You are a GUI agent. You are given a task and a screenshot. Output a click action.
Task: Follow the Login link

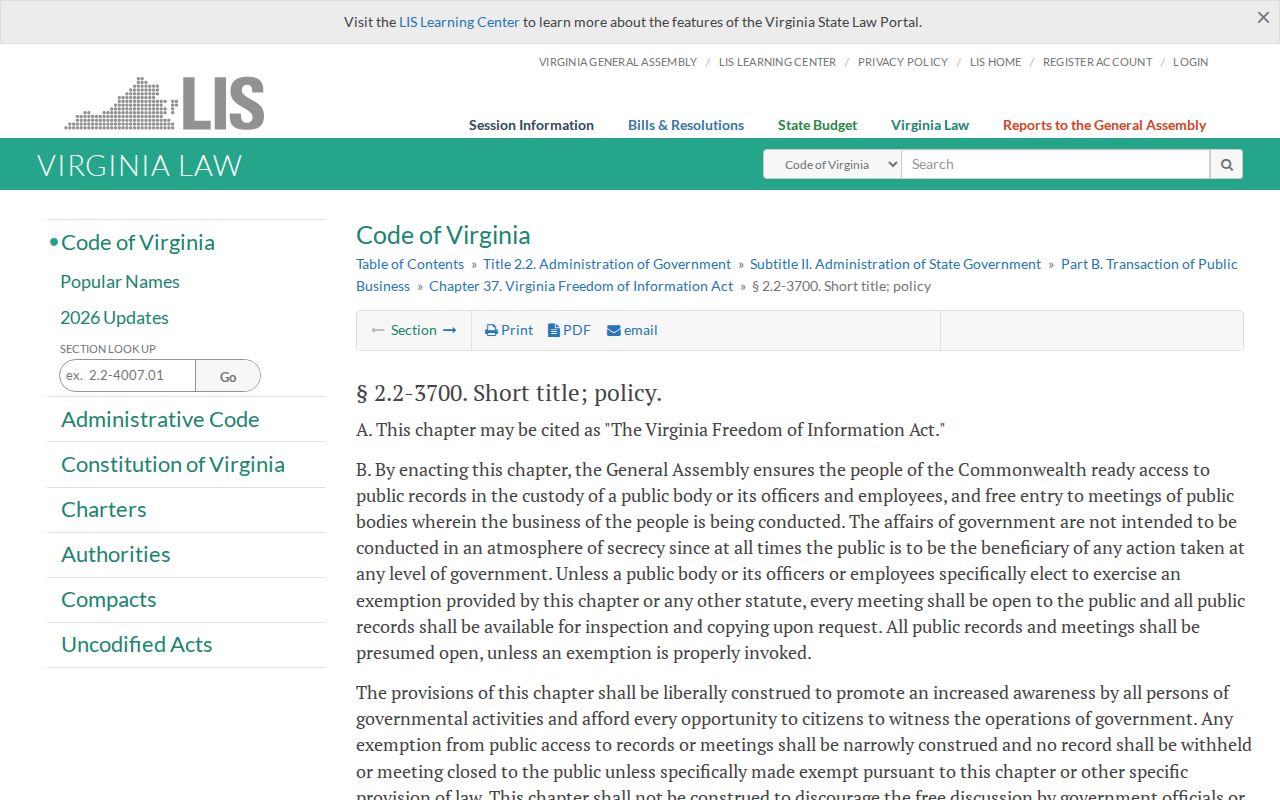point(1190,62)
